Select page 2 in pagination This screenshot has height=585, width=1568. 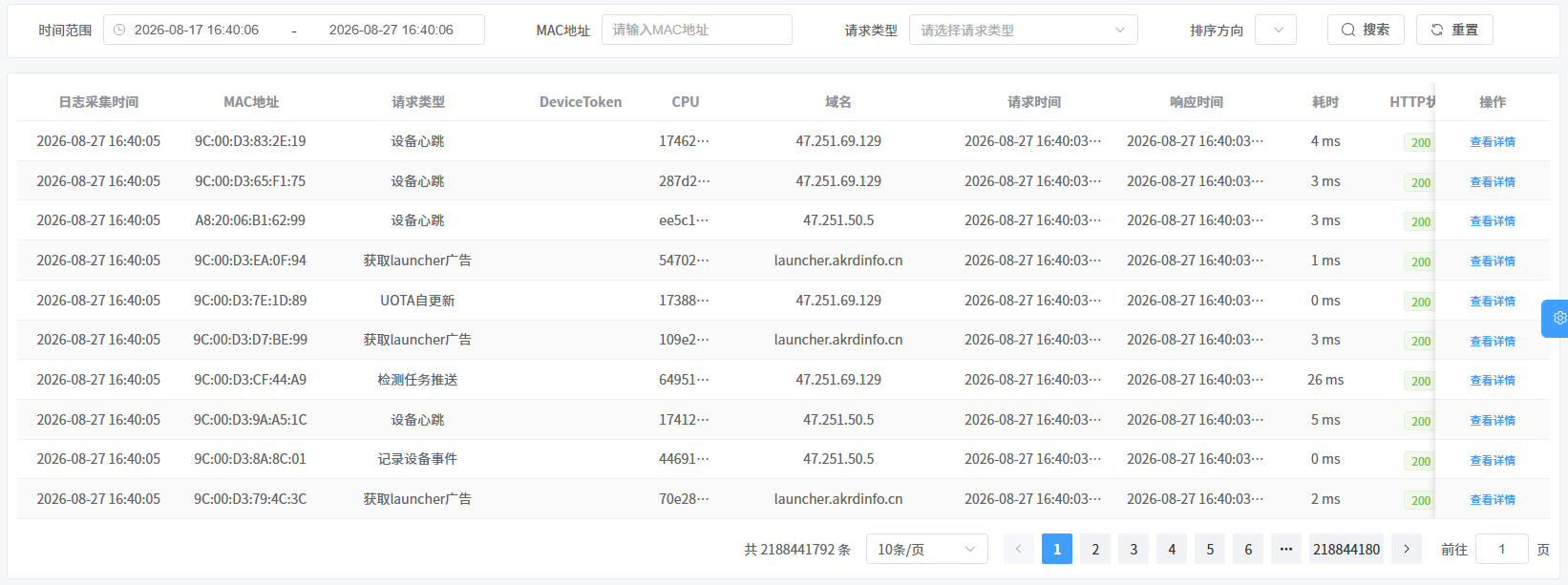1095,549
